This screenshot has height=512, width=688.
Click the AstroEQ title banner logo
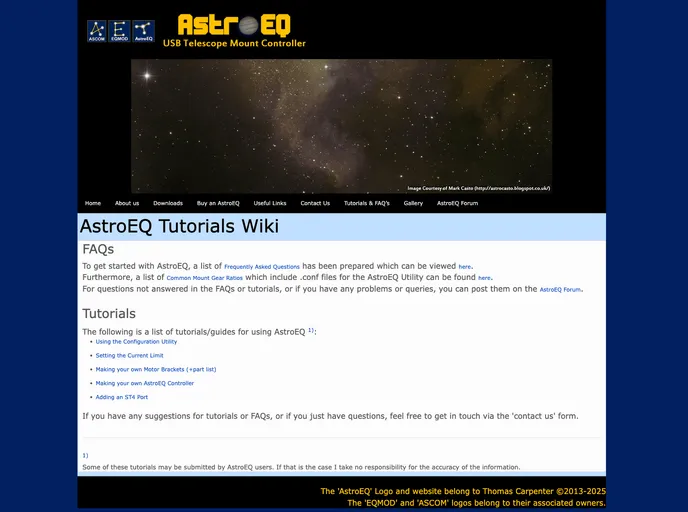234,25
